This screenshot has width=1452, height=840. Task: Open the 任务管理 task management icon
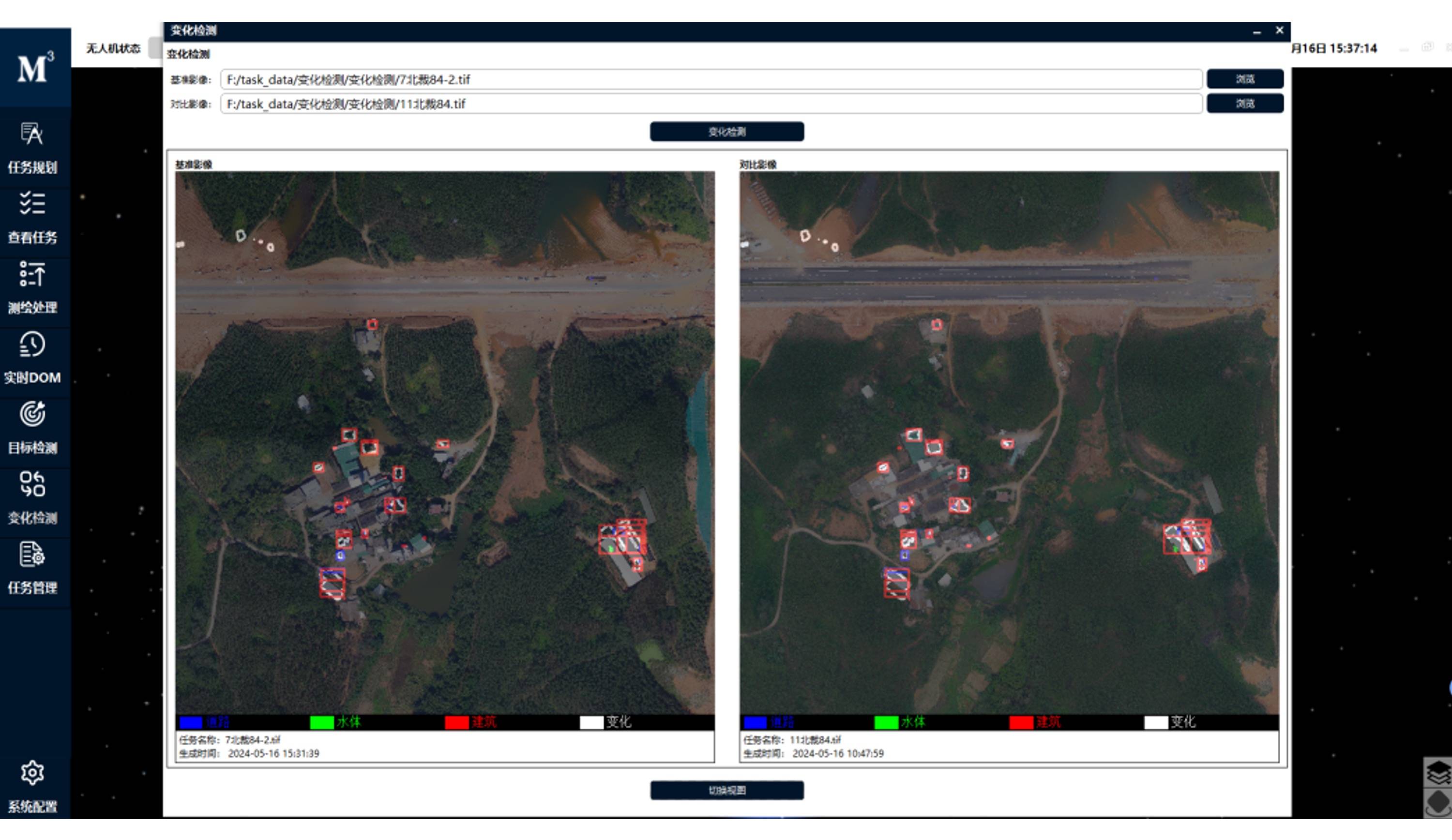click(x=32, y=555)
